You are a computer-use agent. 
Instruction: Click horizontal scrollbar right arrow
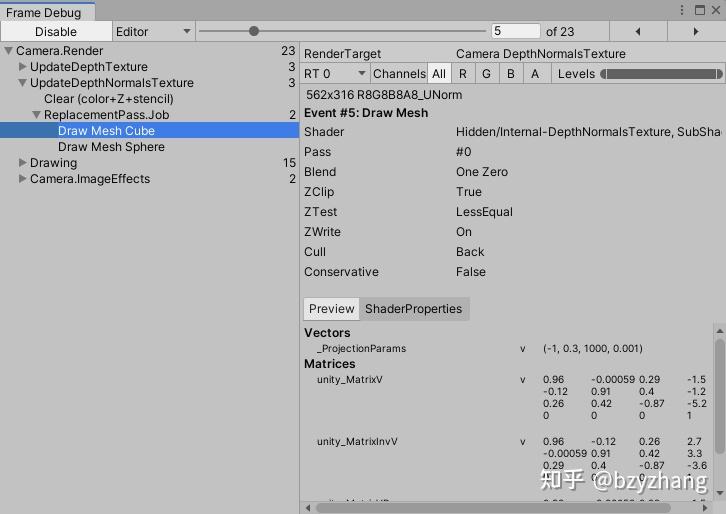click(705, 508)
